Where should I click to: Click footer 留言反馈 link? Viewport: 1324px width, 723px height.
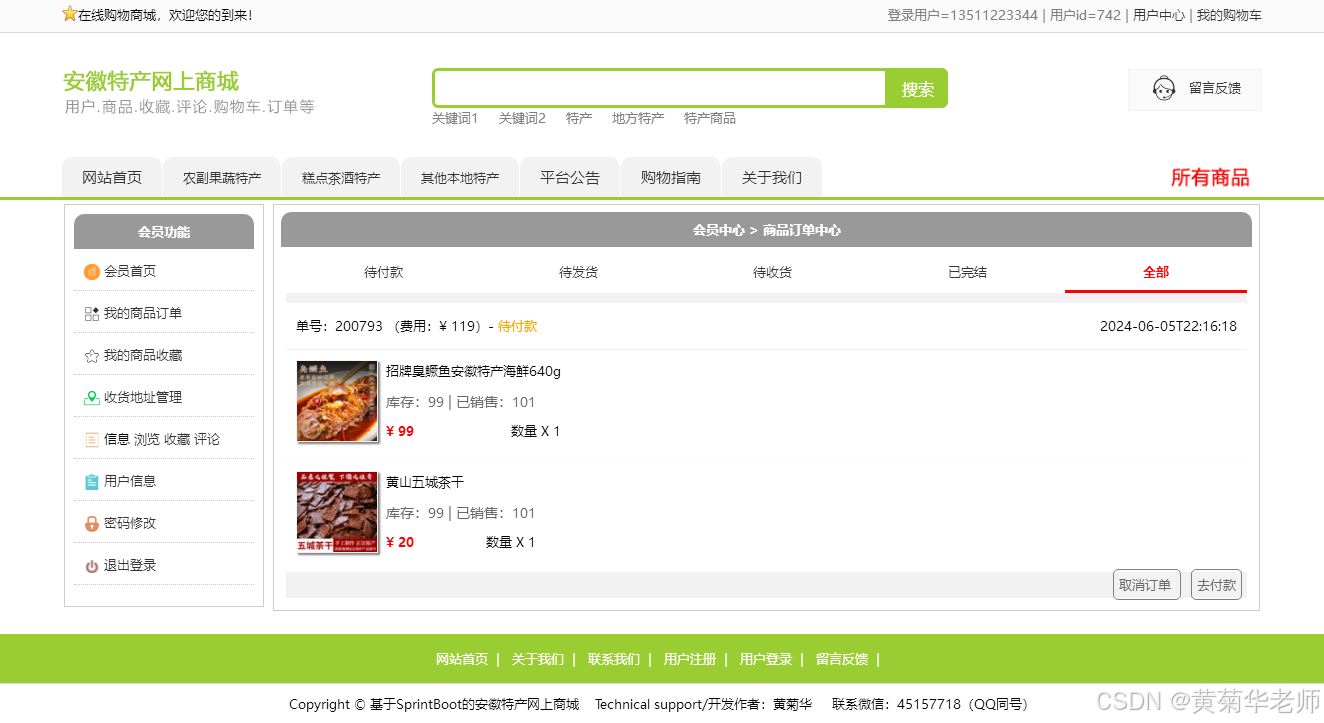point(842,659)
